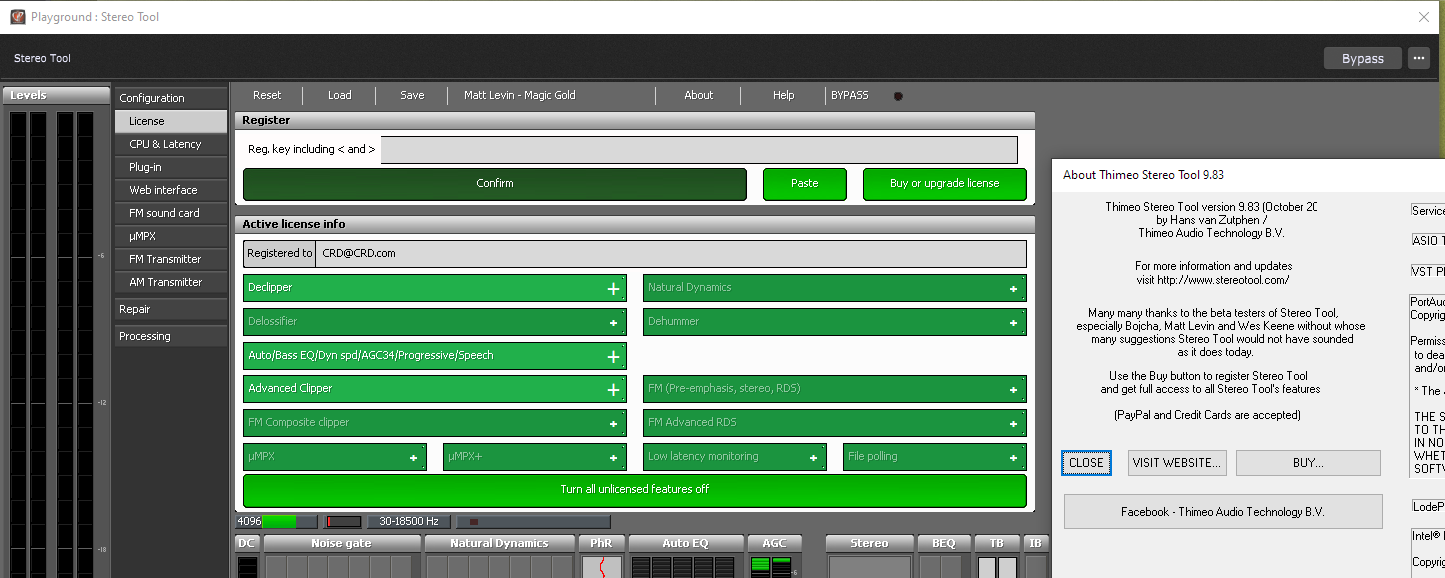Click the BEQ meter header
Image resolution: width=1445 pixels, height=578 pixels.
click(944, 543)
